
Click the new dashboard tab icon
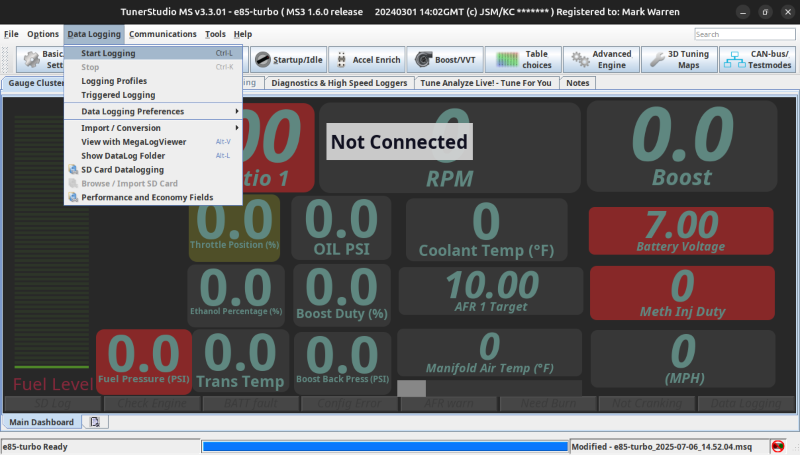pyautogui.click(x=95, y=422)
